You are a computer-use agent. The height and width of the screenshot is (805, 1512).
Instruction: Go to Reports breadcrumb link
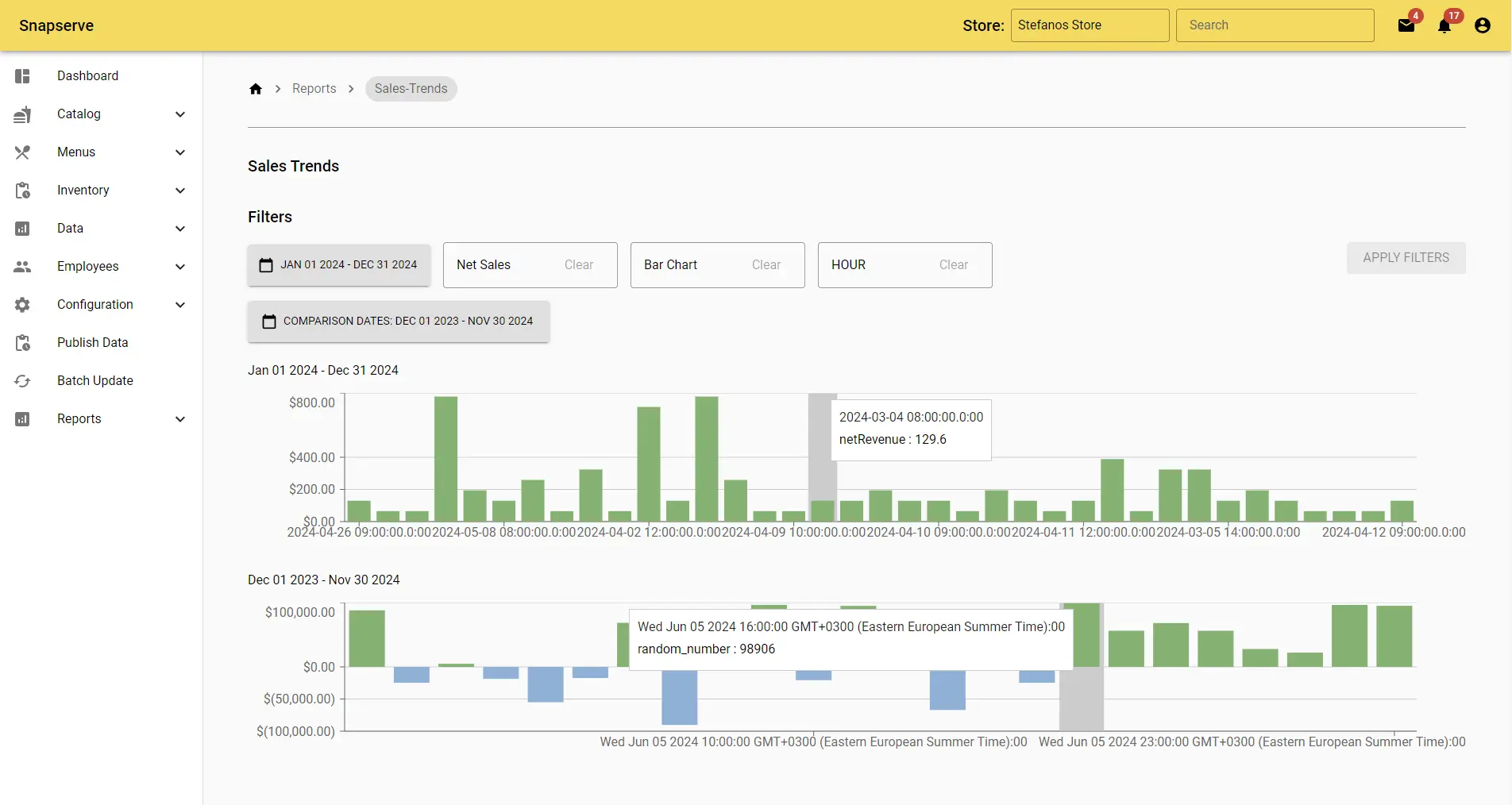(314, 89)
